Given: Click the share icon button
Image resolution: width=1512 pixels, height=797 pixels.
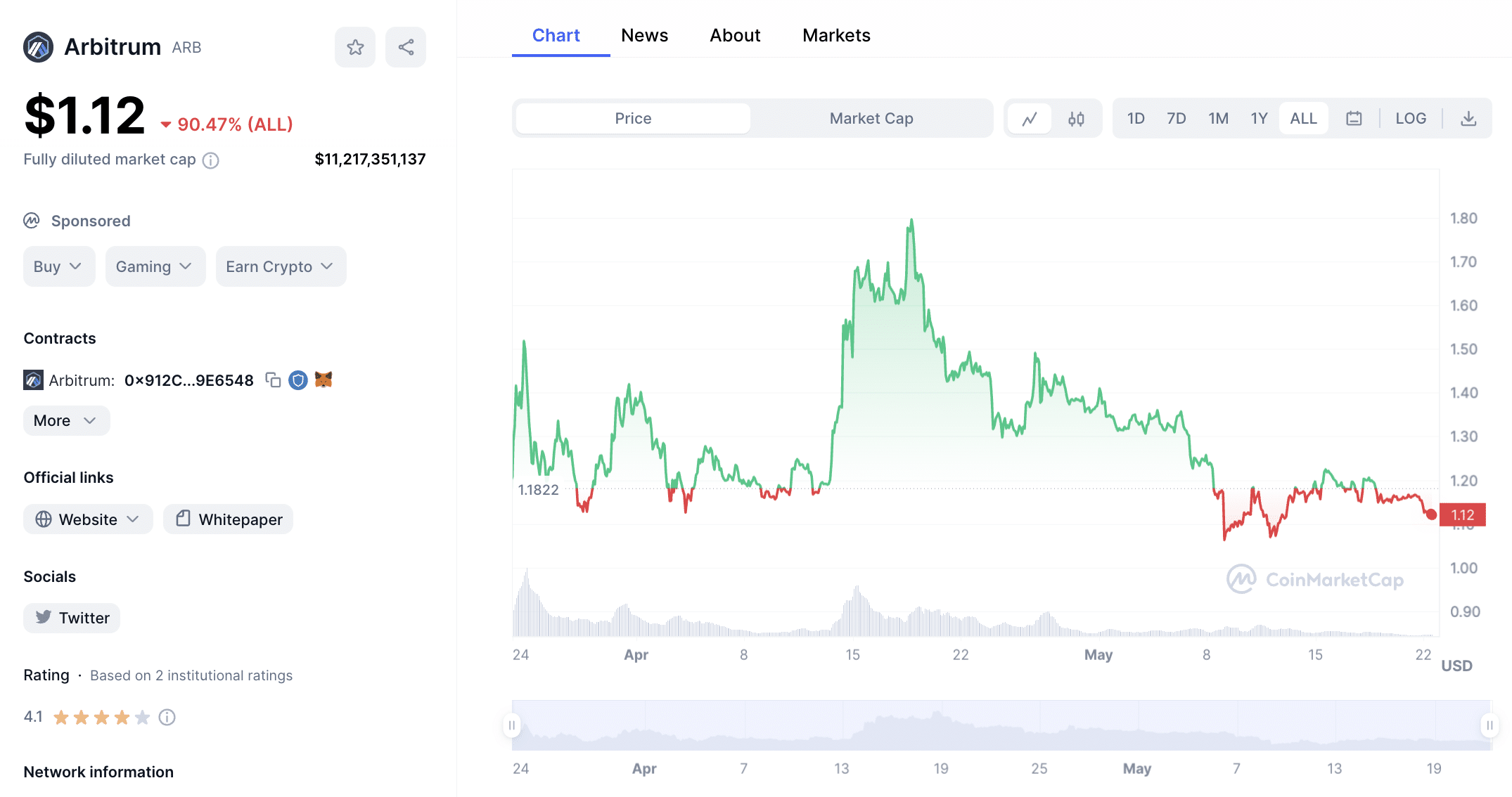Looking at the screenshot, I should click(x=406, y=47).
